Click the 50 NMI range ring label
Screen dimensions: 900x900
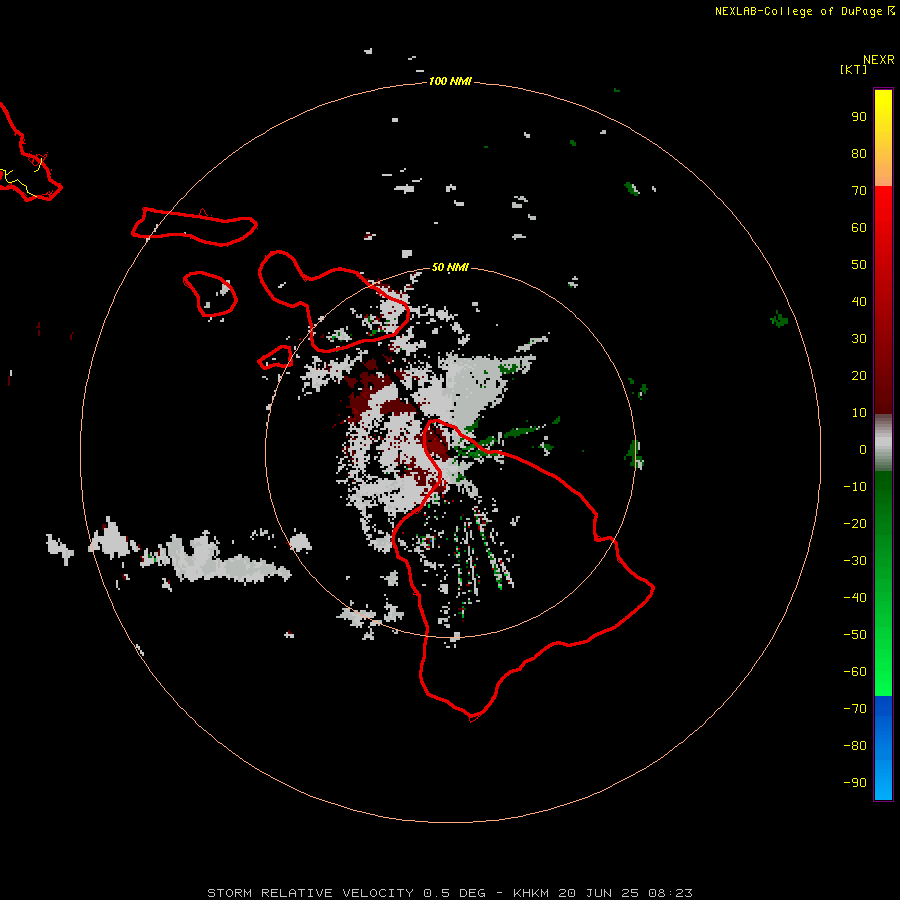click(x=450, y=267)
